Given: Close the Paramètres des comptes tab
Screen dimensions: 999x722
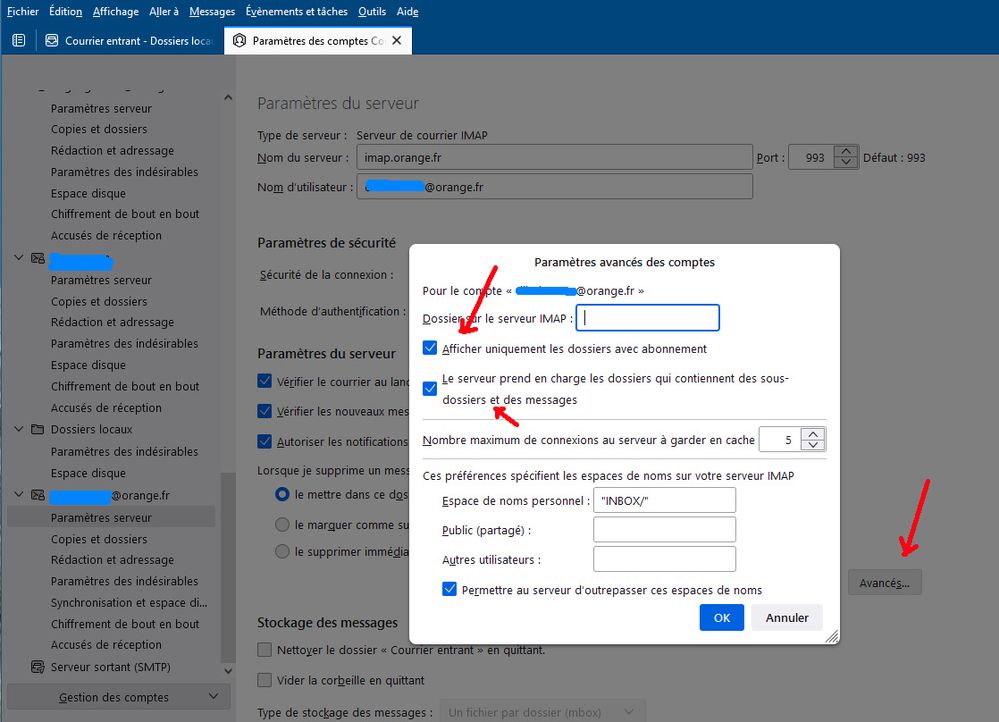Looking at the screenshot, I should (396, 41).
